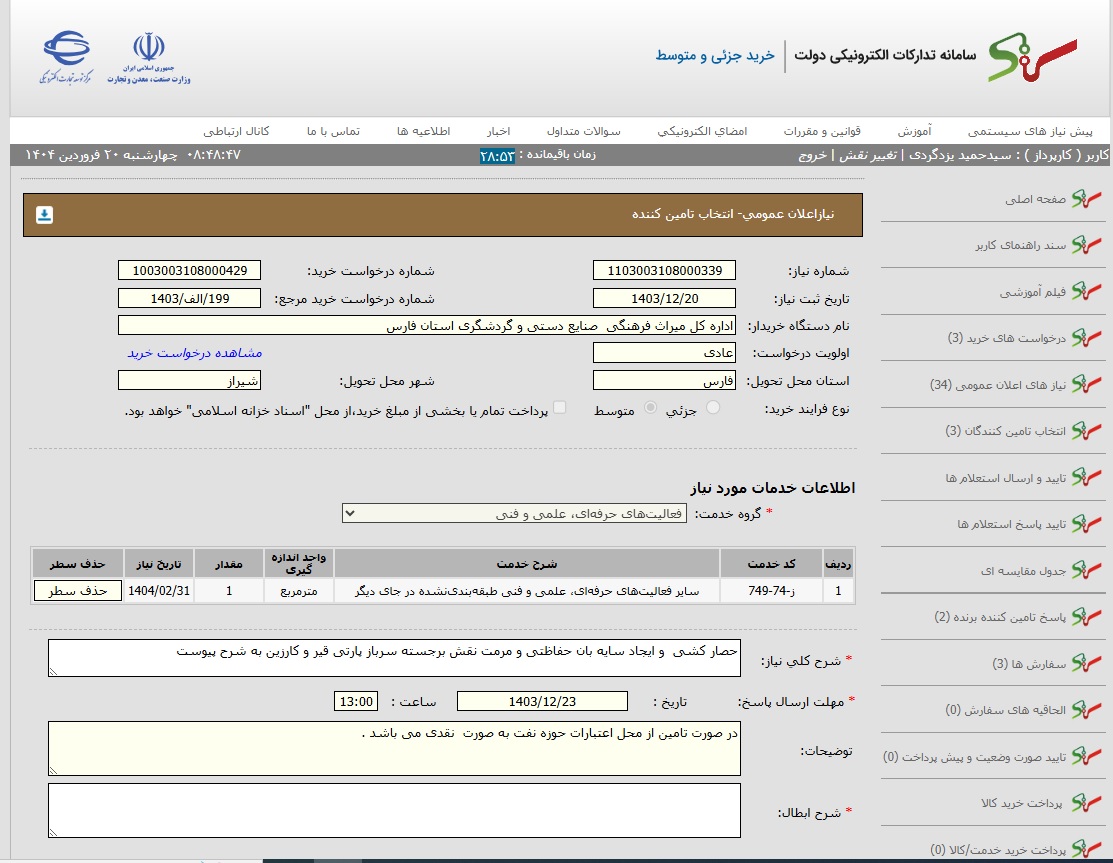This screenshot has width=1113, height=863.
Task: Open the اخبار menu item
Action: [x=498, y=131]
